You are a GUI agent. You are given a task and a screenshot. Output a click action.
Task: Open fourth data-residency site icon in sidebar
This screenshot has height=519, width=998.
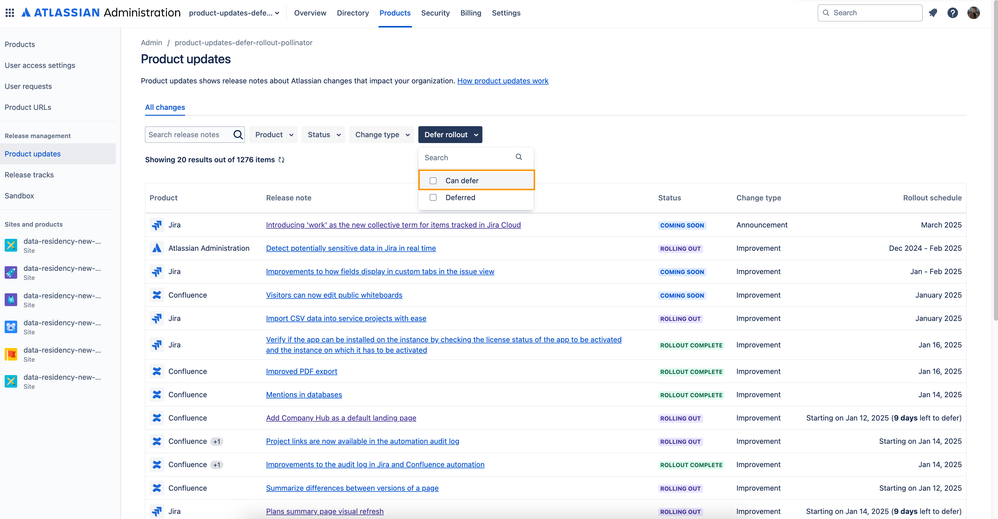(x=11, y=327)
